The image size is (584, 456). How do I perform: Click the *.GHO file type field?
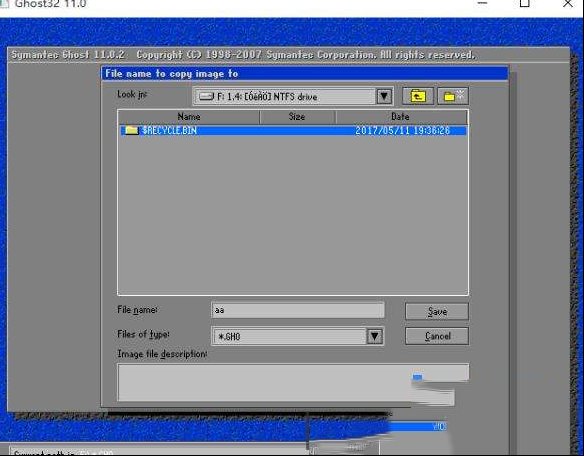point(289,336)
